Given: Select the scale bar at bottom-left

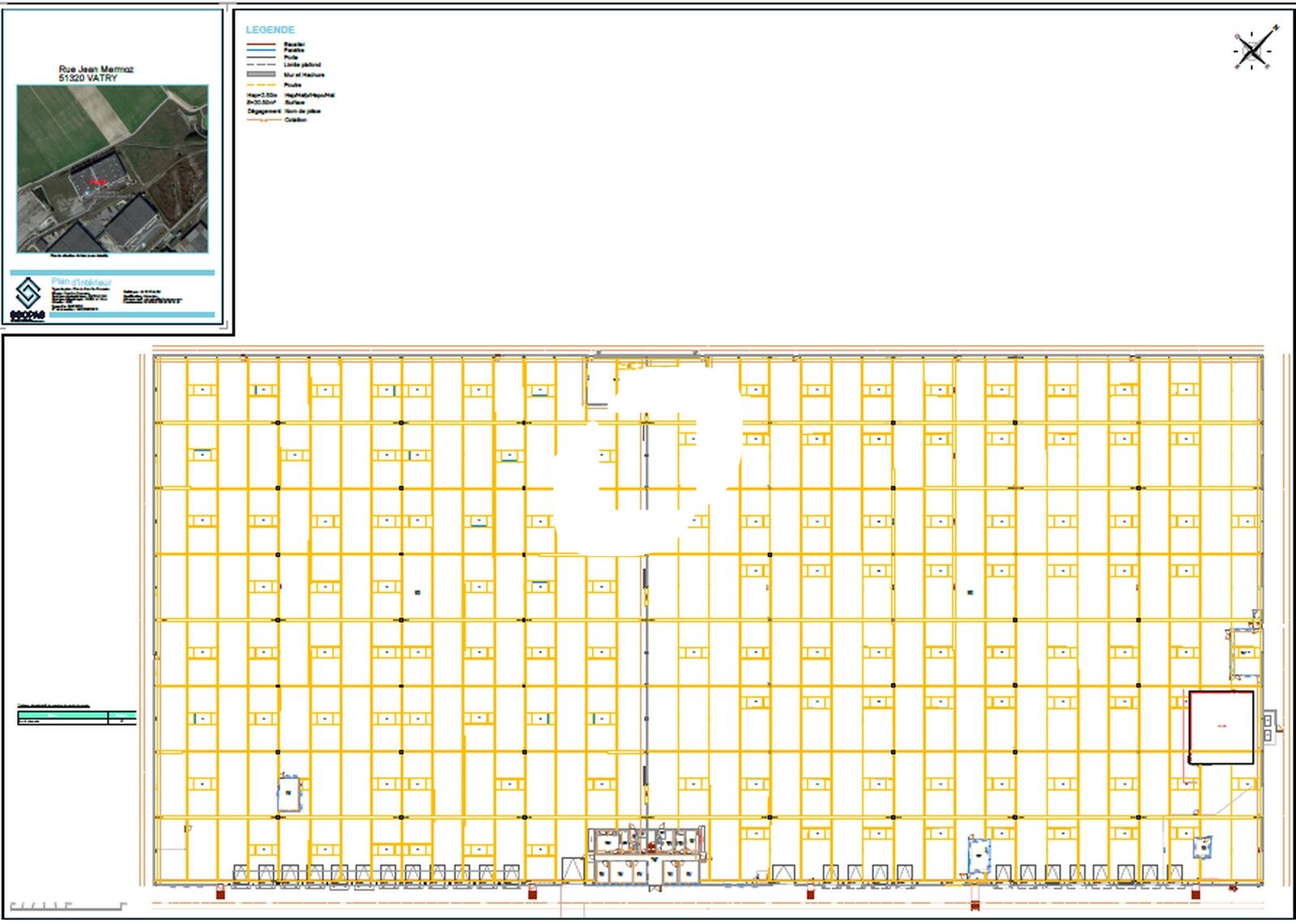Looking at the screenshot, I should click(x=69, y=905).
